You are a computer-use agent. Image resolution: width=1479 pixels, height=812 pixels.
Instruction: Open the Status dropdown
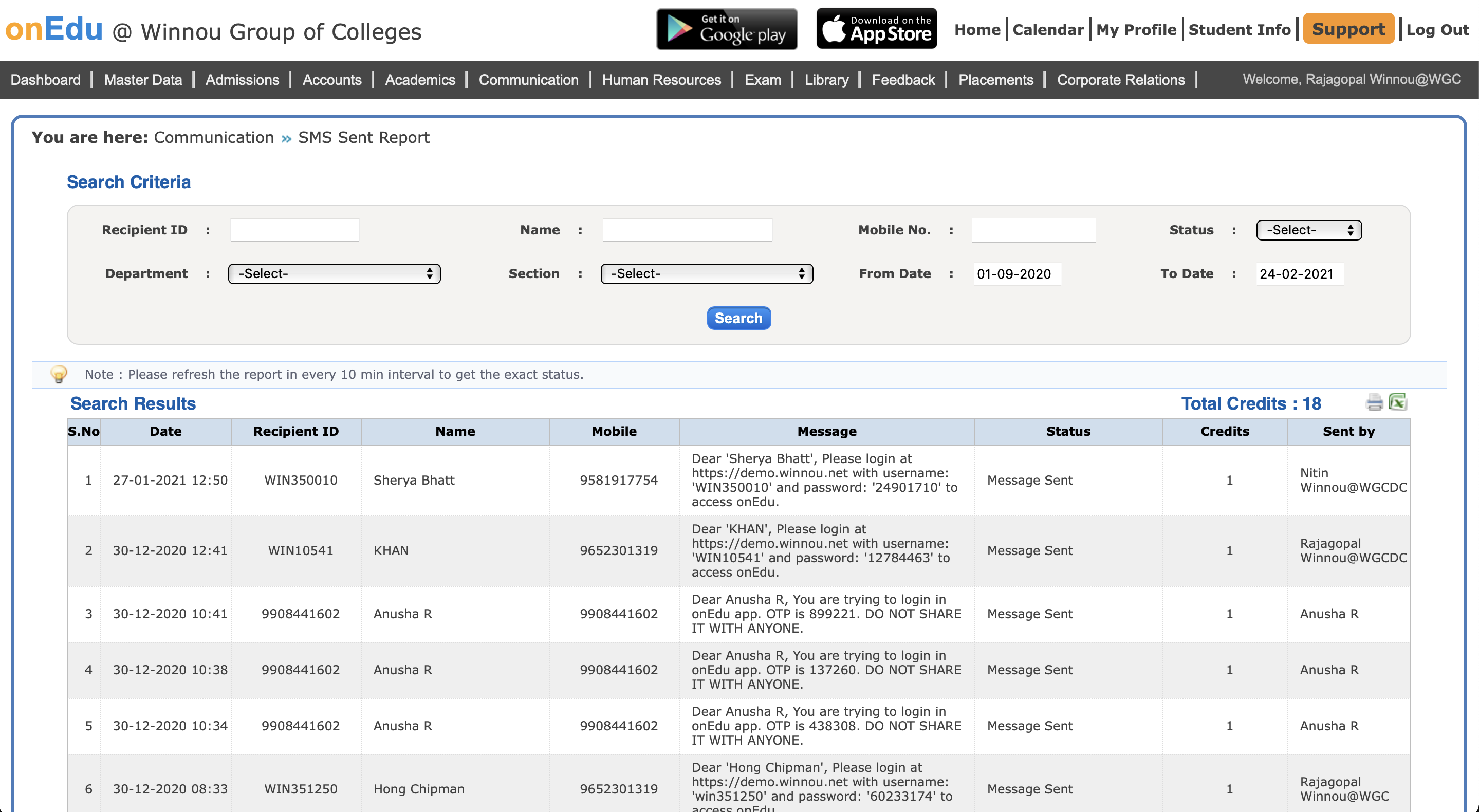[1308, 230]
